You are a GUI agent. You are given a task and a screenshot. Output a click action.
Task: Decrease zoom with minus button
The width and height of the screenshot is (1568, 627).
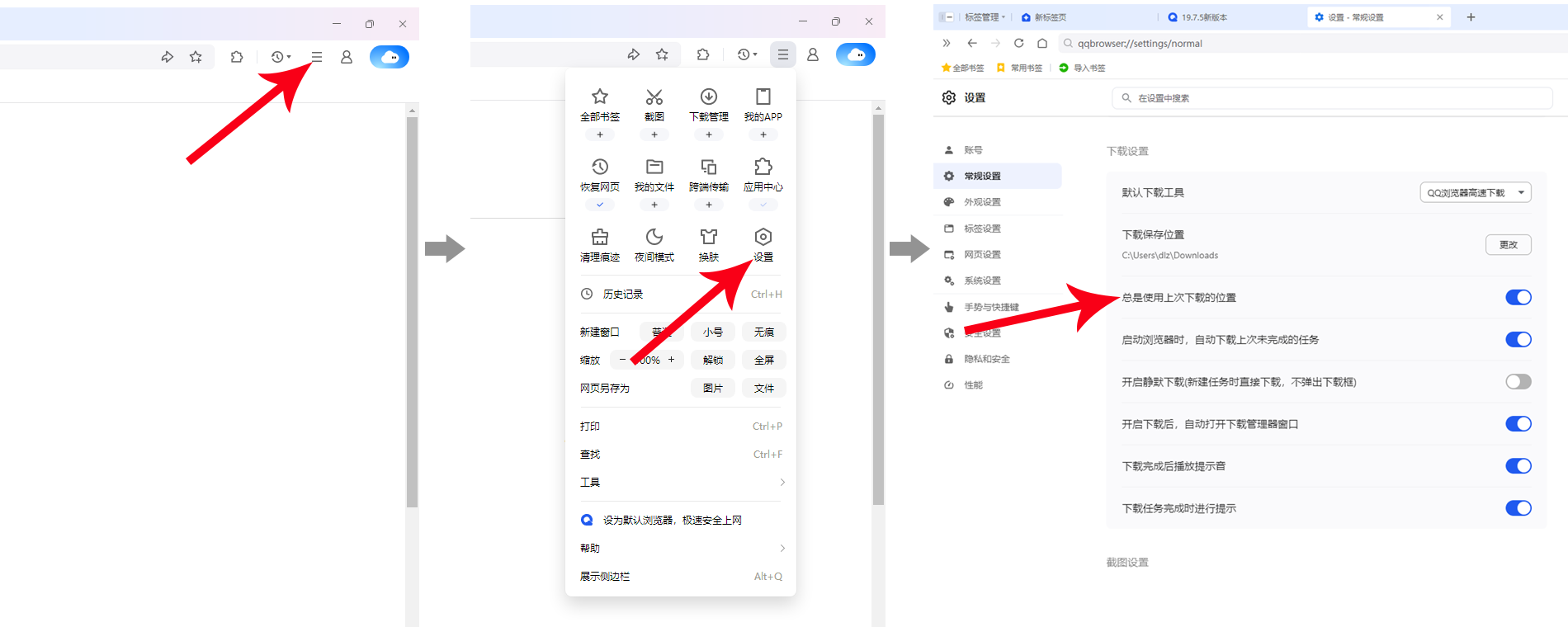pos(622,359)
